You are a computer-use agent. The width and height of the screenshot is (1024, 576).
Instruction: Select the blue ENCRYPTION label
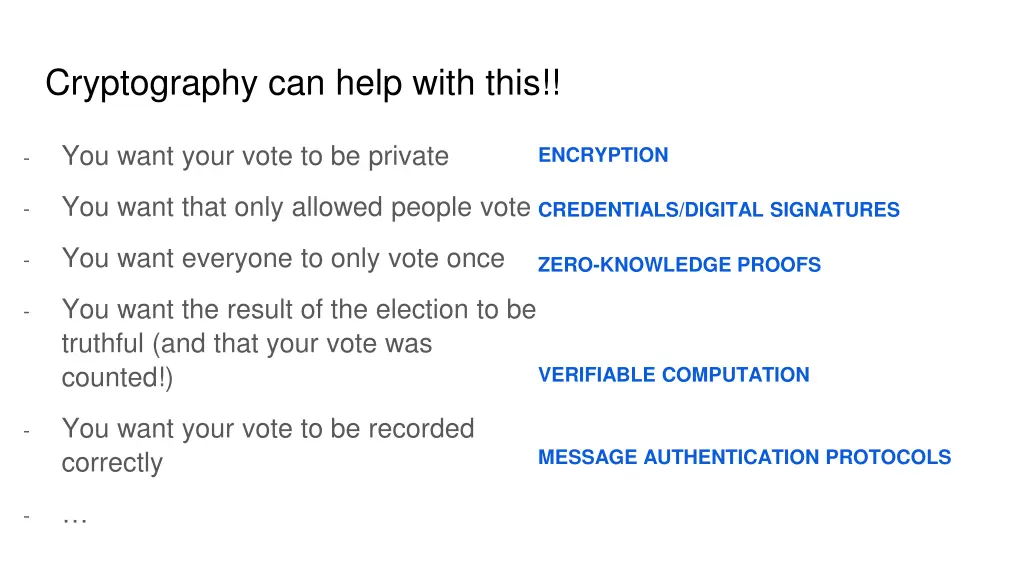click(603, 155)
